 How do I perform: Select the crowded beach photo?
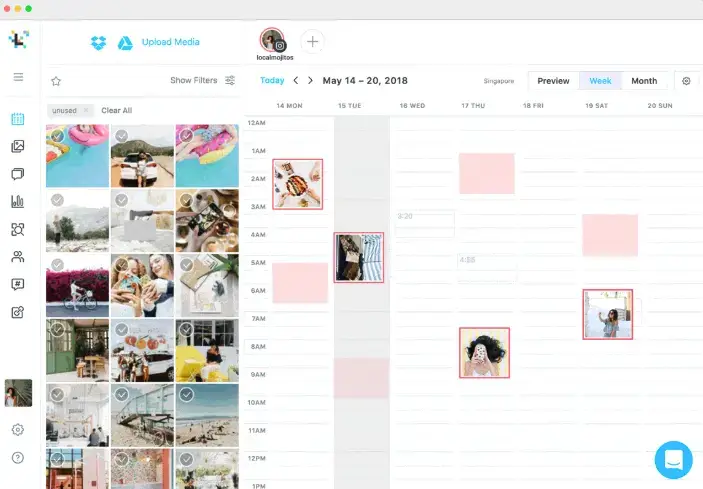(207, 415)
